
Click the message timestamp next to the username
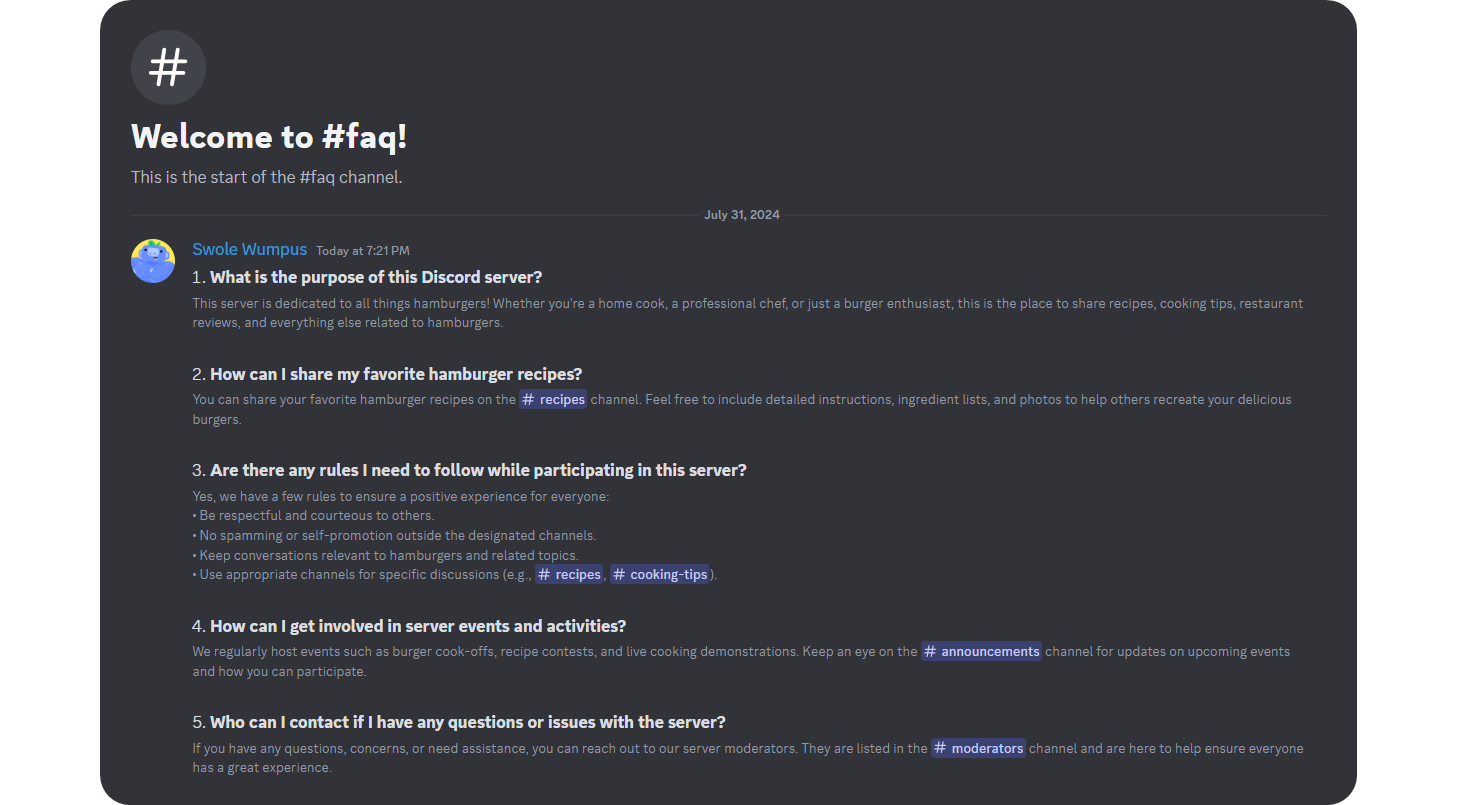362,250
